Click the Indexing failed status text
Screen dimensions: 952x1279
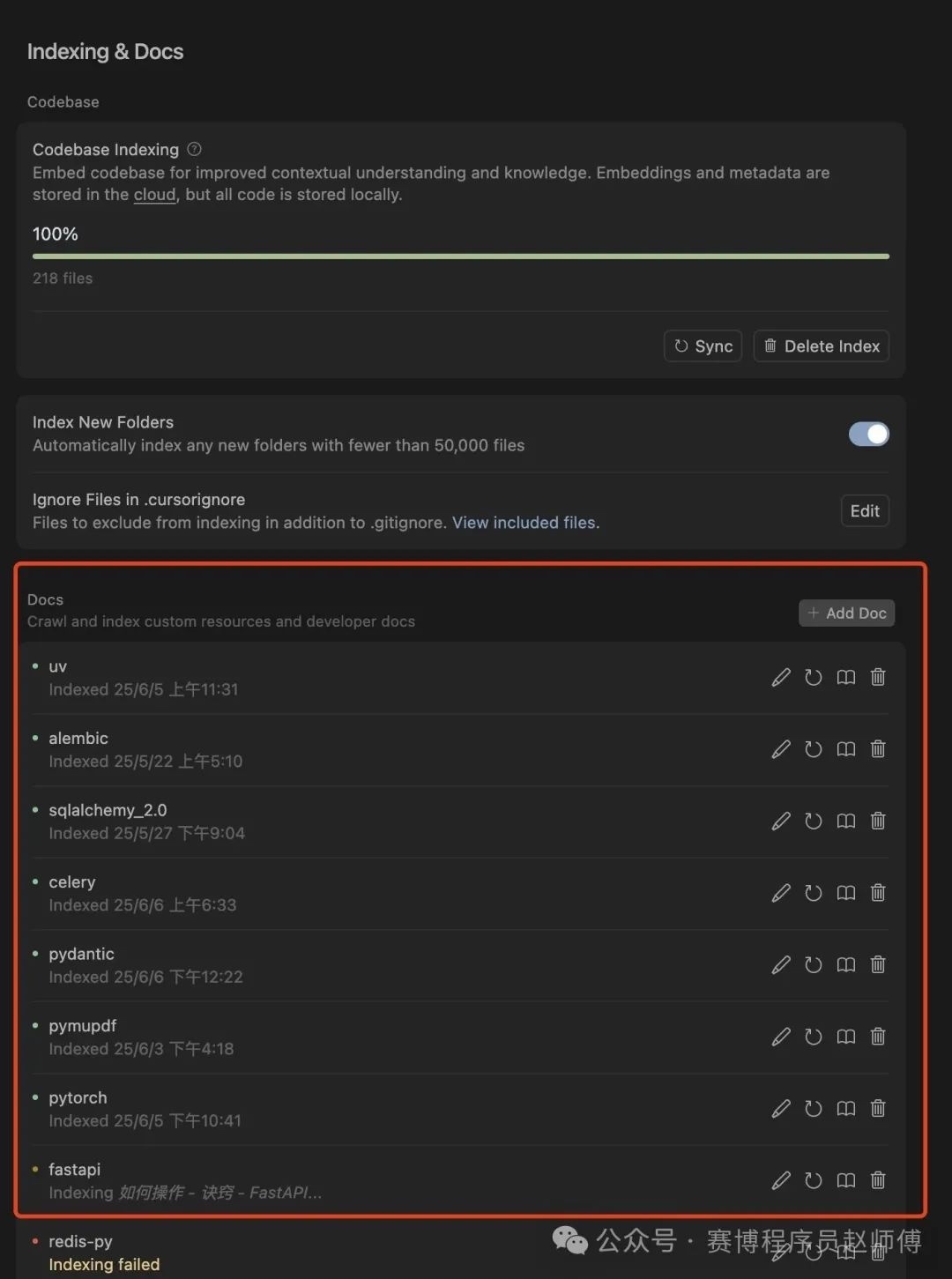[x=104, y=1265]
